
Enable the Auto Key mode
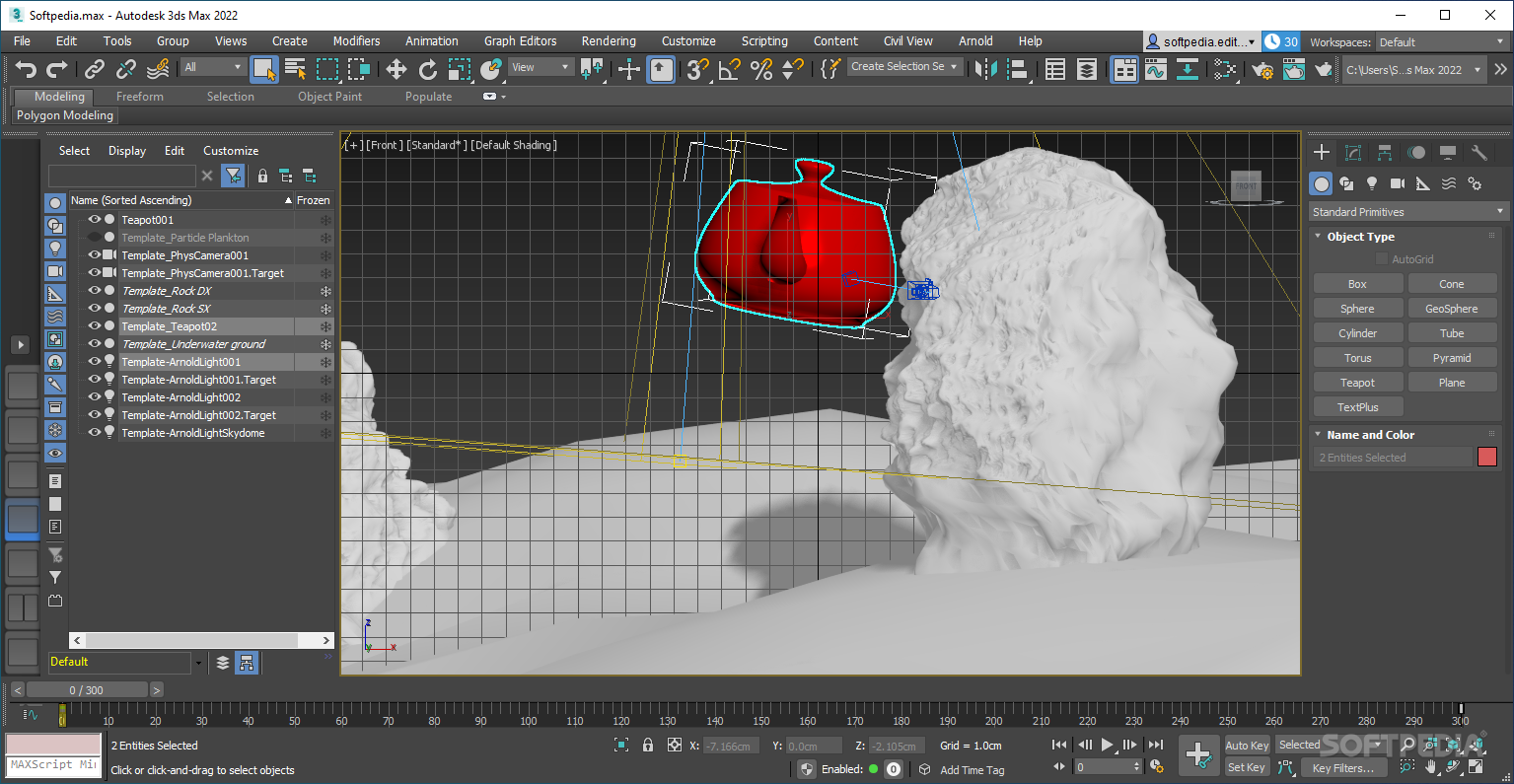click(x=1247, y=746)
